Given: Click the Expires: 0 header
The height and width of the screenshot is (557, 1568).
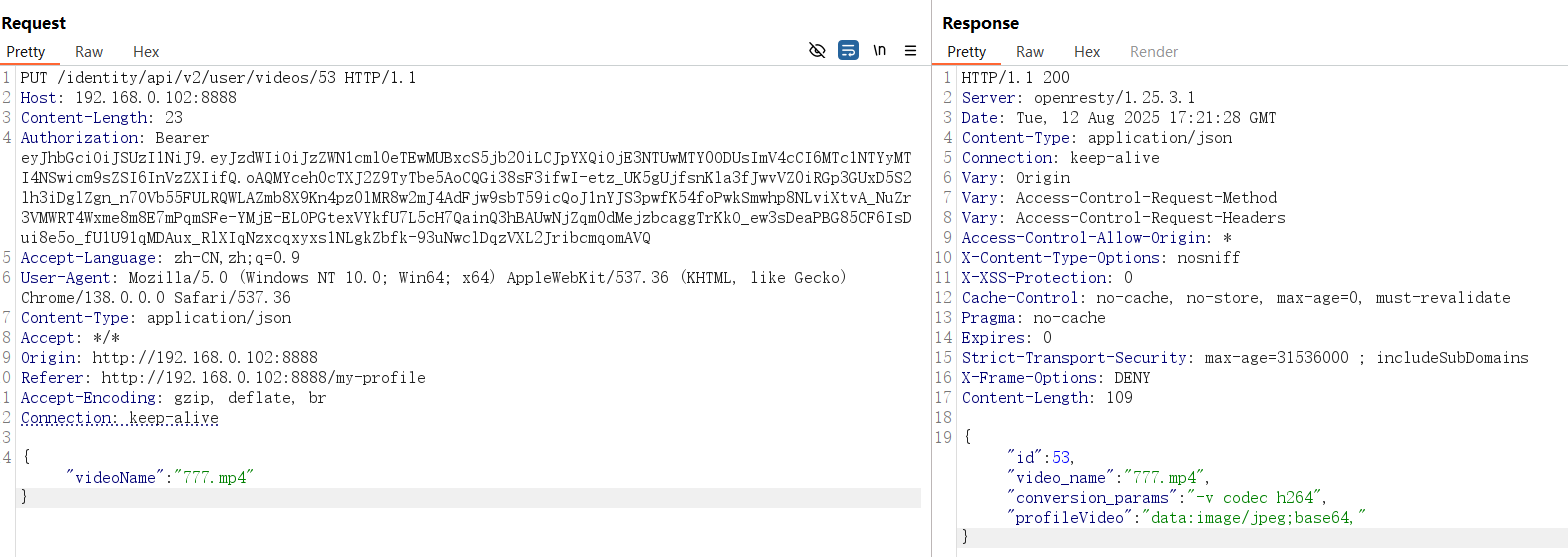Looking at the screenshot, I should click(1006, 338).
